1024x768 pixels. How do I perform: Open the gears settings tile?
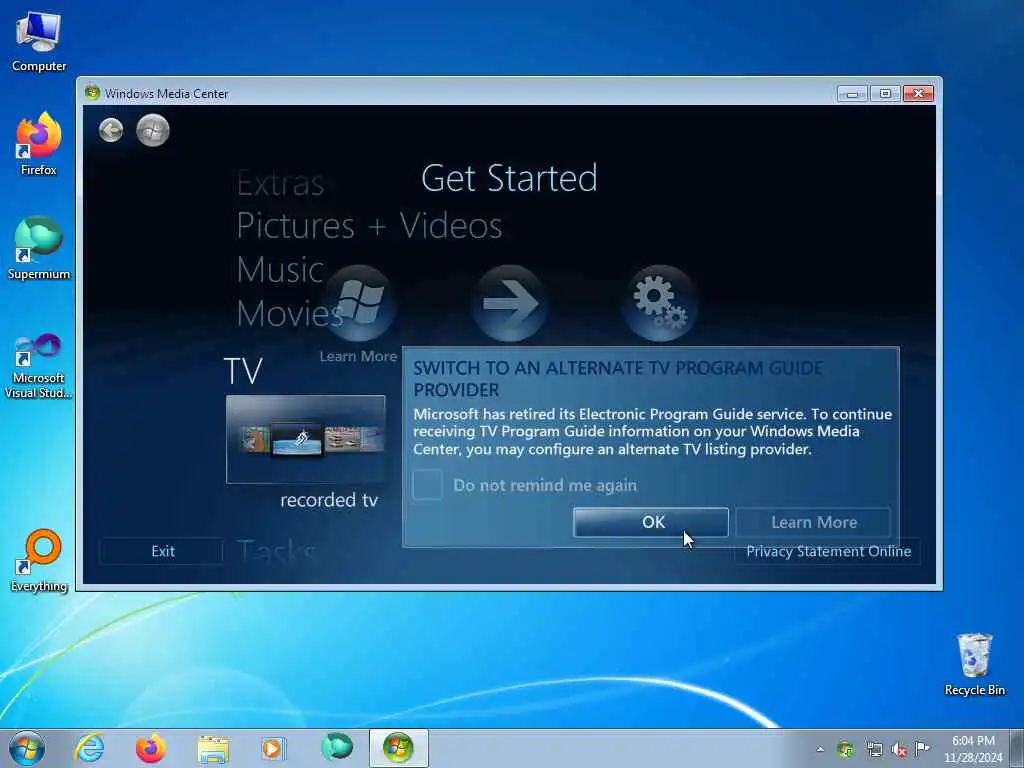tap(660, 304)
